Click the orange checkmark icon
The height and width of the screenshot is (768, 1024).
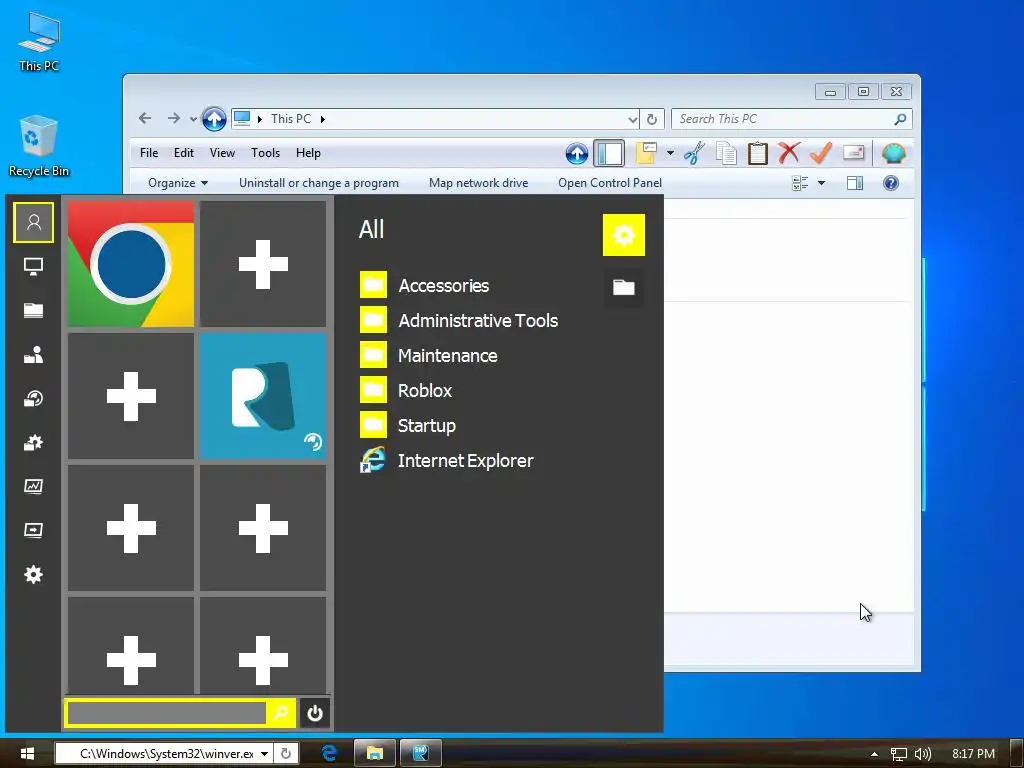click(820, 153)
